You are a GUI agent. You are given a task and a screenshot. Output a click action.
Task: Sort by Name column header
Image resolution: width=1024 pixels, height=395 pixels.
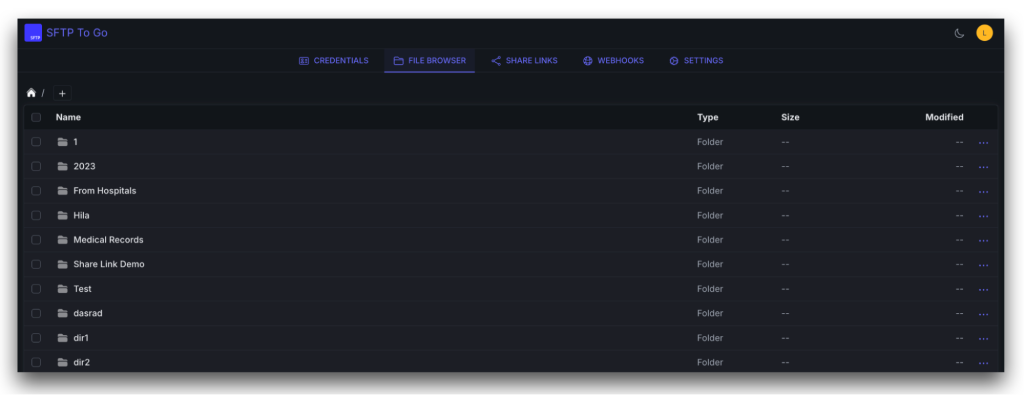(69, 118)
